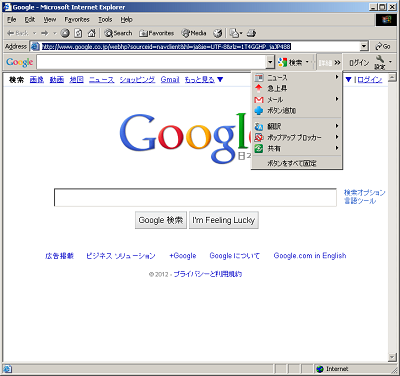Image resolution: width=400 pixels, height=376 pixels.
Task: Click the scrollbar down arrow
Action: click(392, 357)
